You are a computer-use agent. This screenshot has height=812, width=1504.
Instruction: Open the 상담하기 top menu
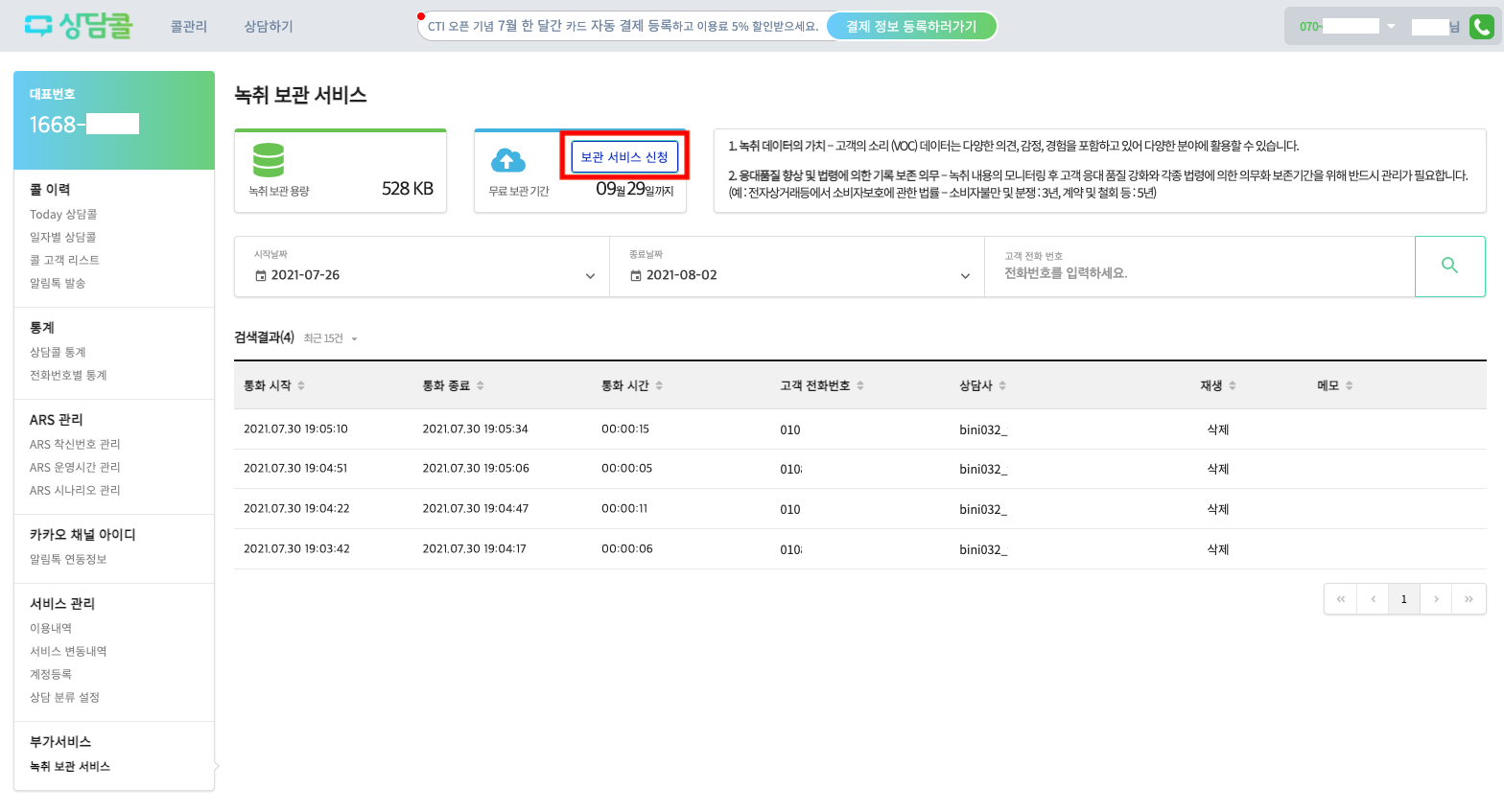coord(269,27)
